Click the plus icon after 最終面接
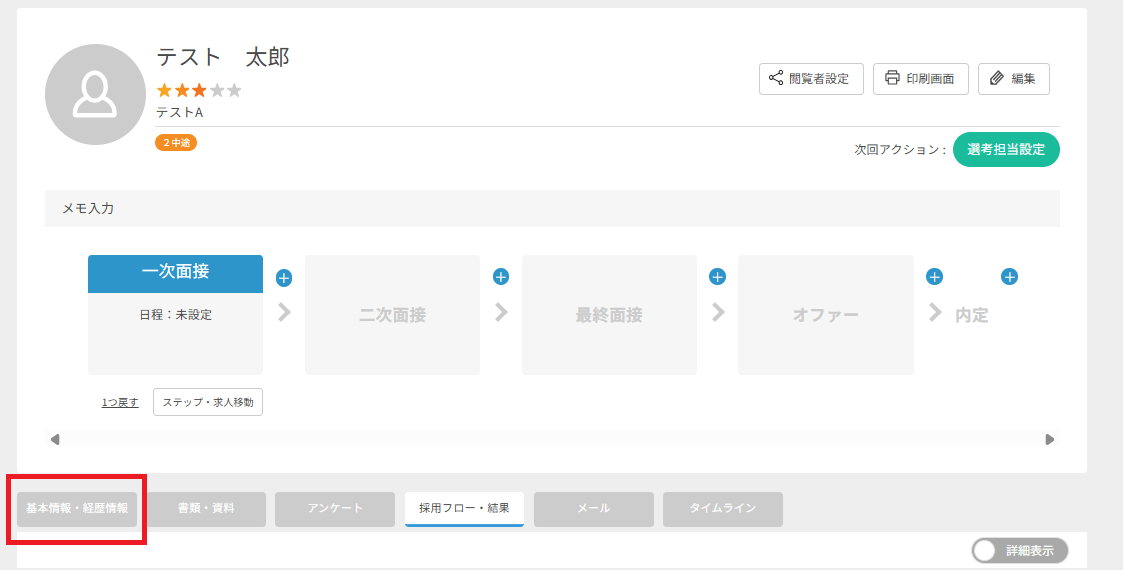This screenshot has width=1123, height=572. [717, 277]
